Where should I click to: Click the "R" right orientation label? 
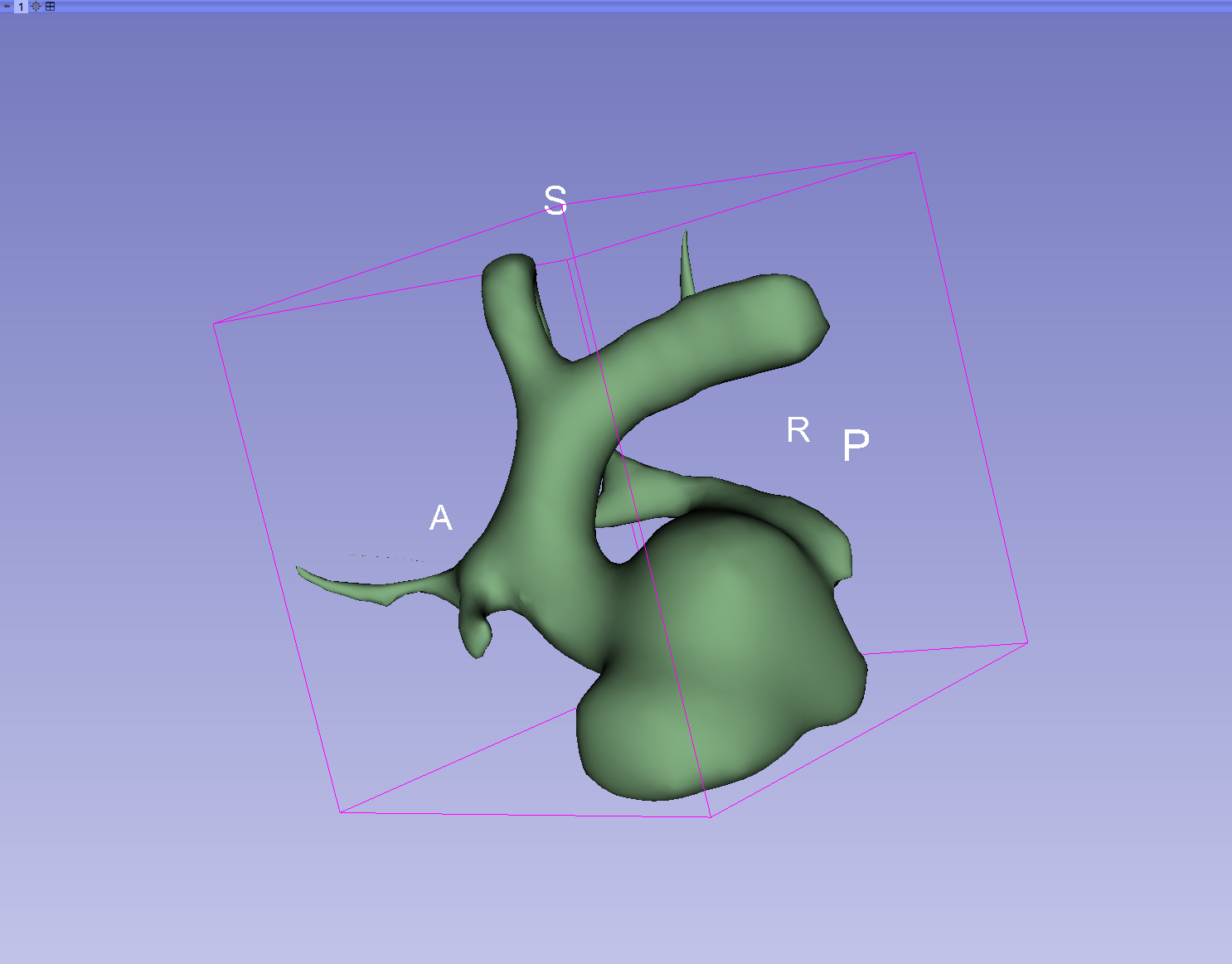click(x=798, y=430)
